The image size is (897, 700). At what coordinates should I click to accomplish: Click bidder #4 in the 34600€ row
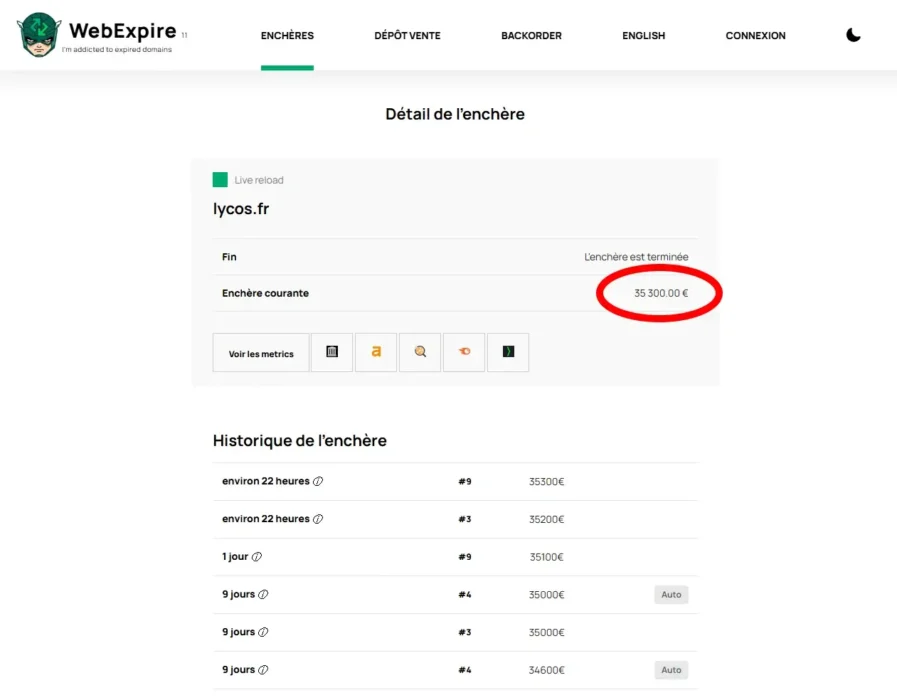click(x=465, y=670)
